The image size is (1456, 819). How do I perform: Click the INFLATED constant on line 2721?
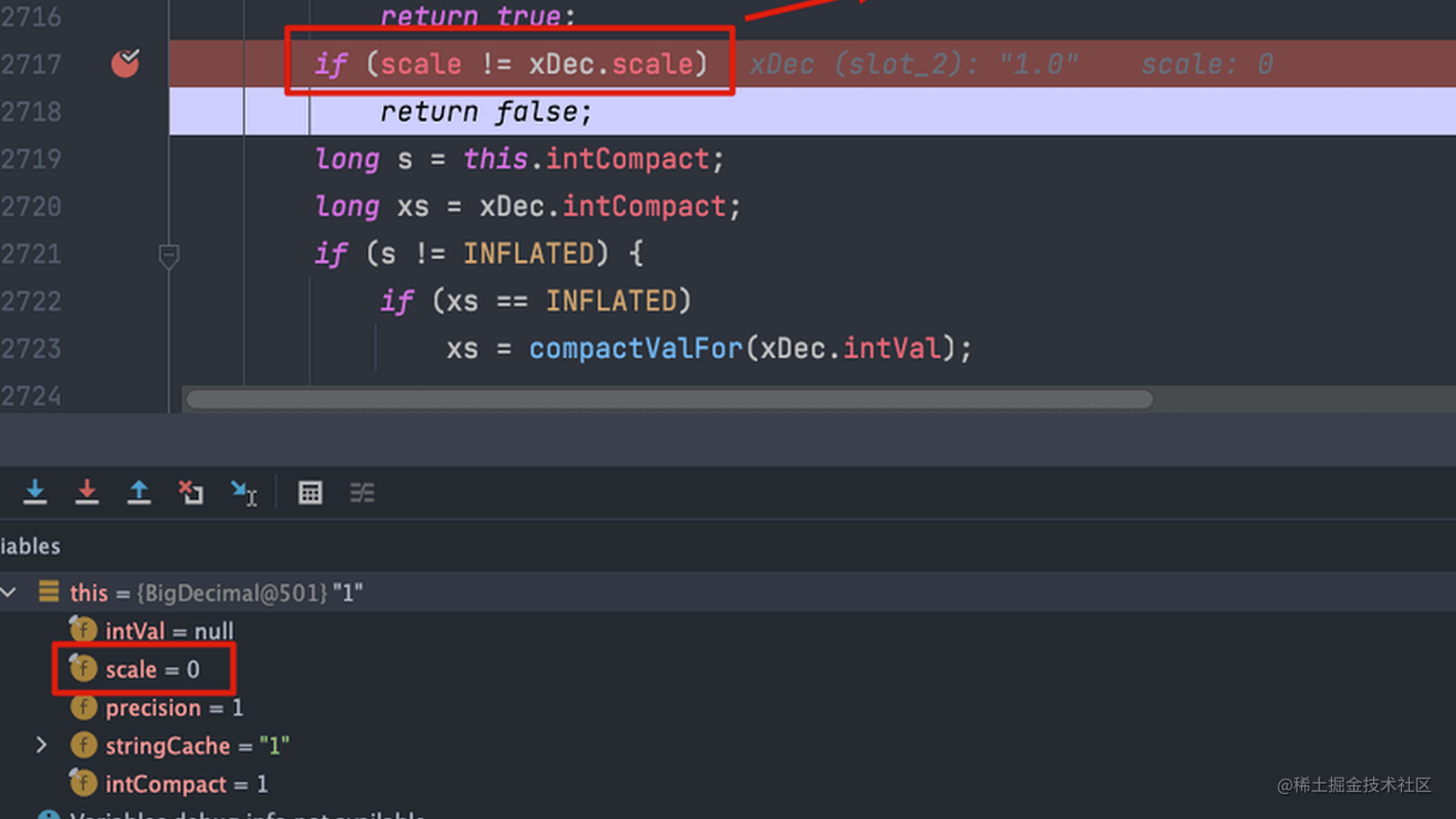(x=529, y=254)
